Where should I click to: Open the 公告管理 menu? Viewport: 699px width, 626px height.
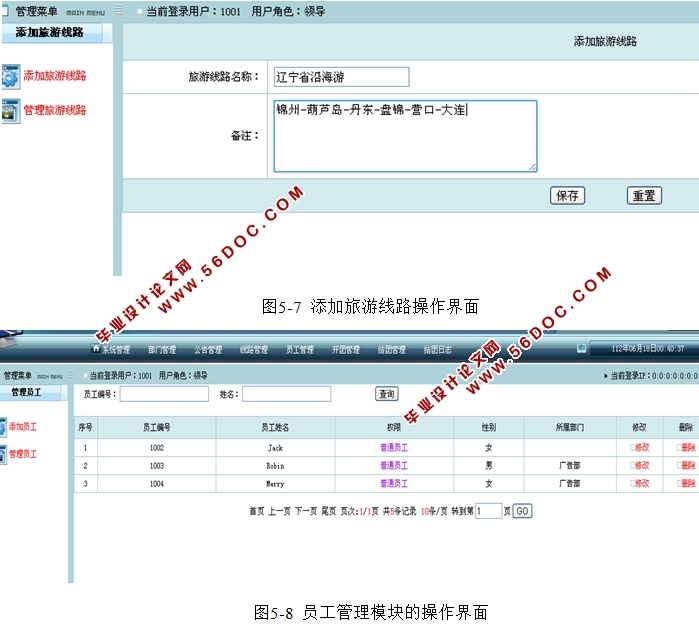[208, 350]
